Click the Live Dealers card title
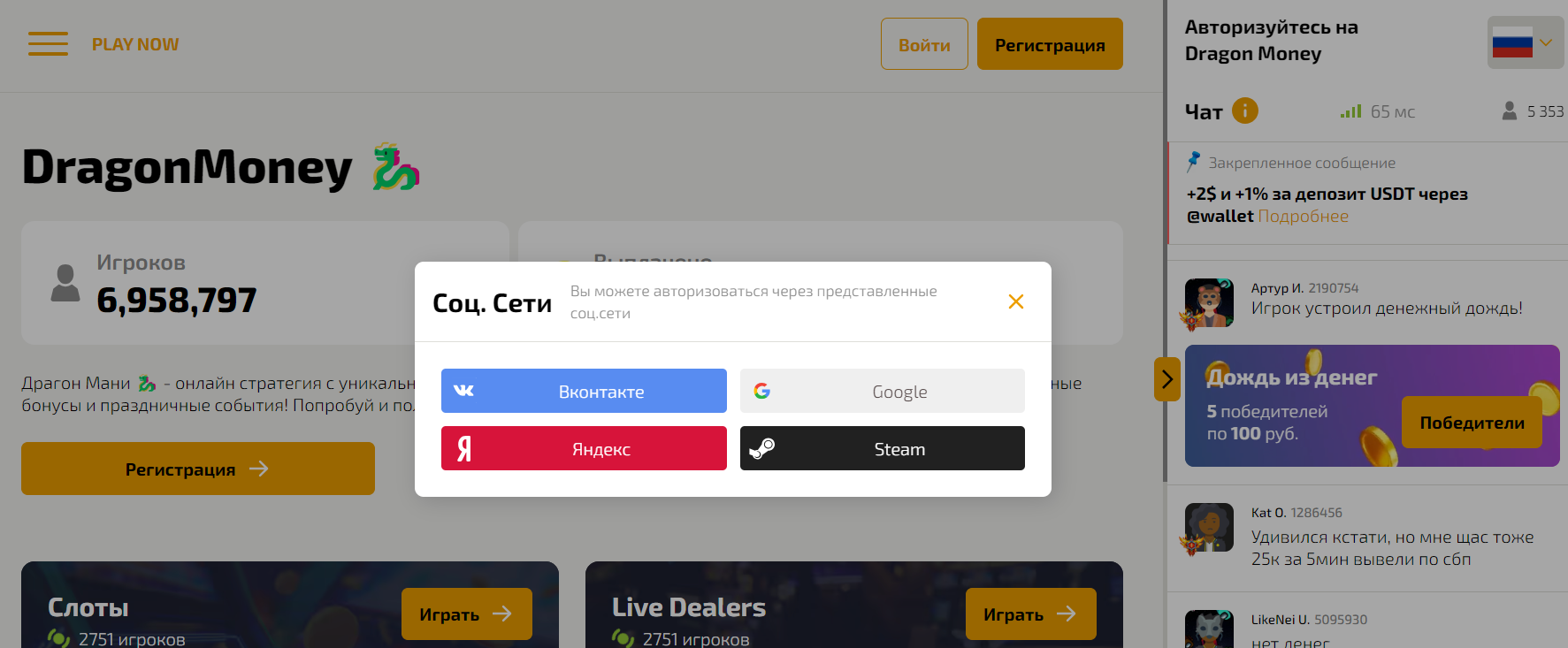 point(689,607)
